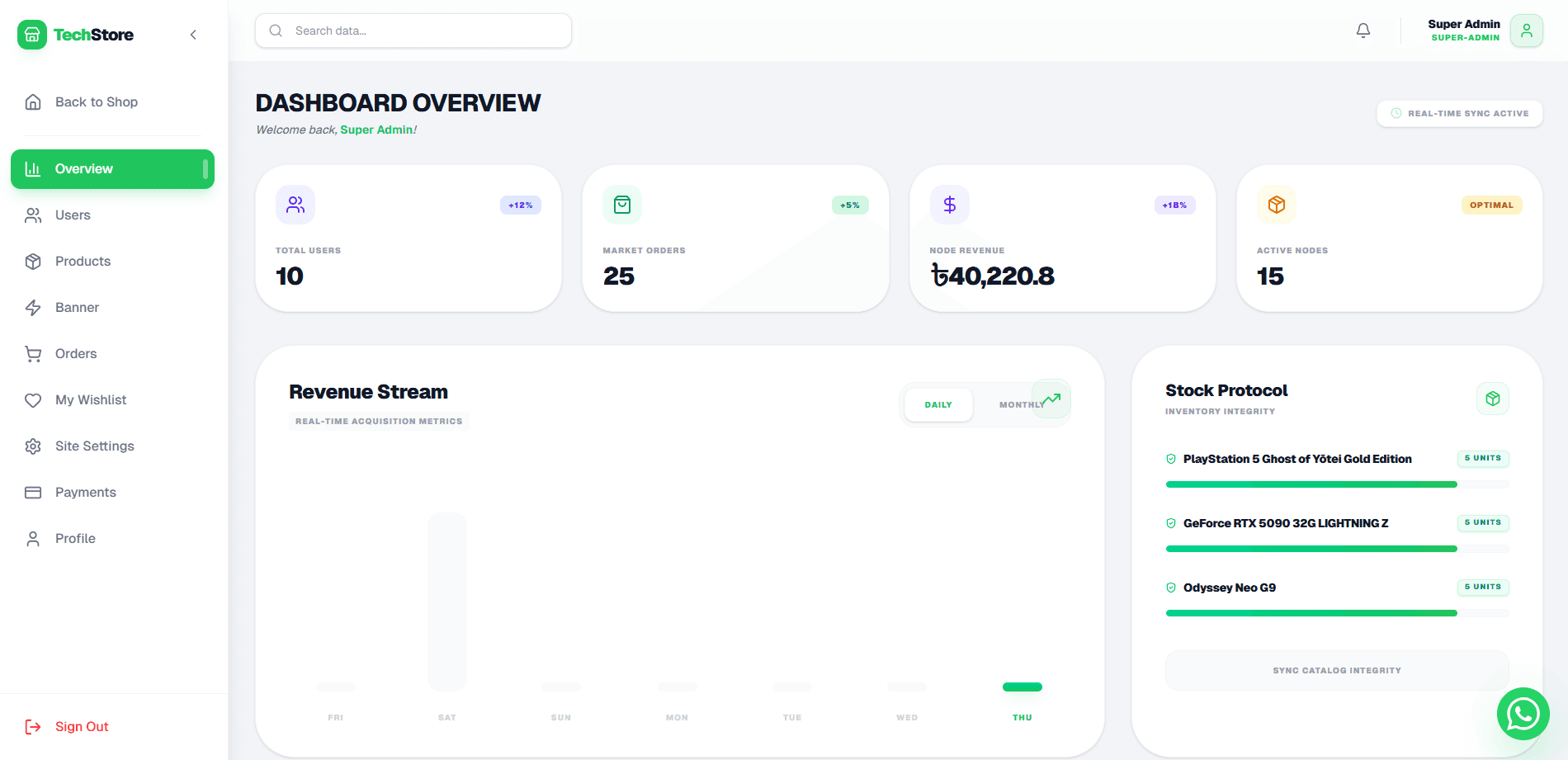Click the Real-Time Sync Active badge
Image resolution: width=1568 pixels, height=760 pixels.
(x=1460, y=114)
